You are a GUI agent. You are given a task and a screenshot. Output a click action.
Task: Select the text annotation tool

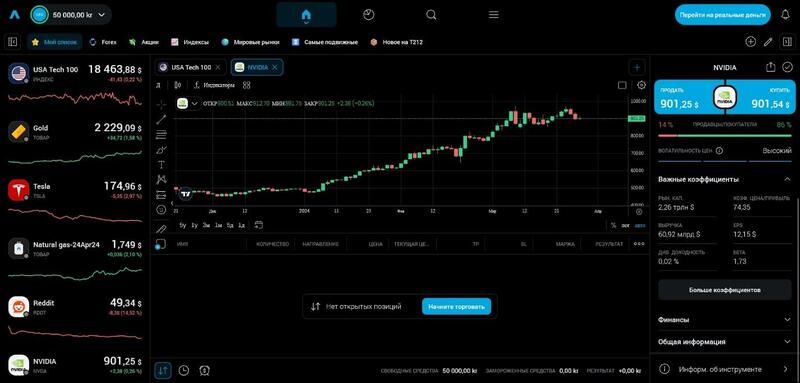[161, 165]
